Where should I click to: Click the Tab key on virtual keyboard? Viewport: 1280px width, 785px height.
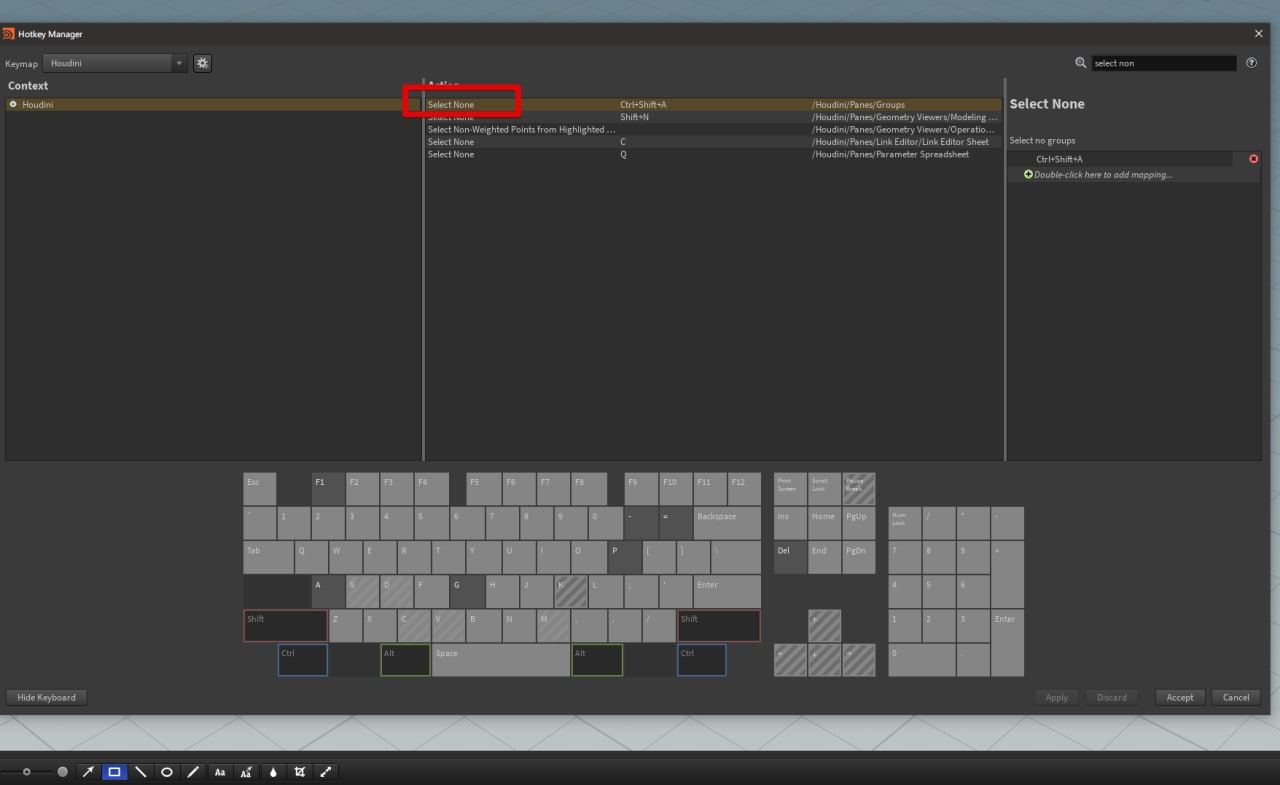pyautogui.click(x=269, y=558)
